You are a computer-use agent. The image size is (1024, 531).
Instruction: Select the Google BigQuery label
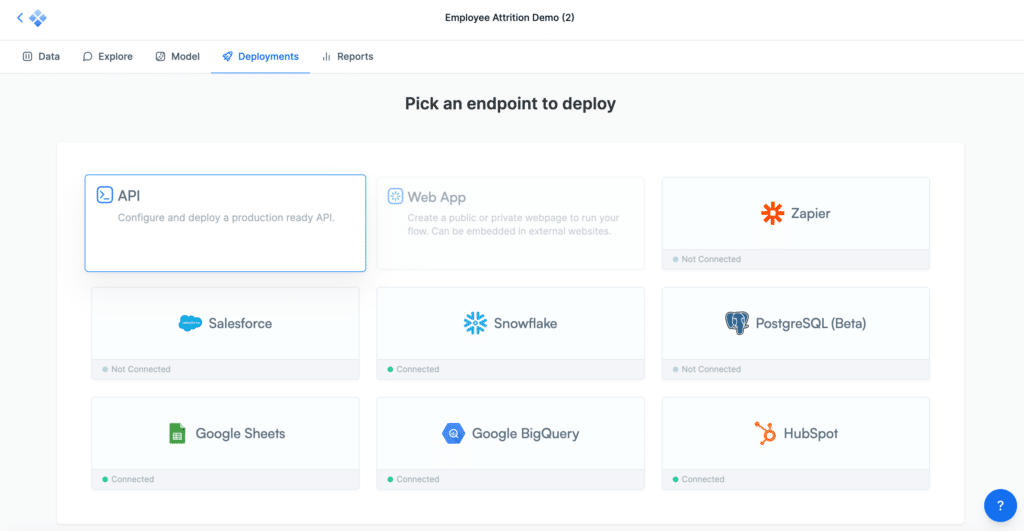pyautogui.click(x=526, y=434)
